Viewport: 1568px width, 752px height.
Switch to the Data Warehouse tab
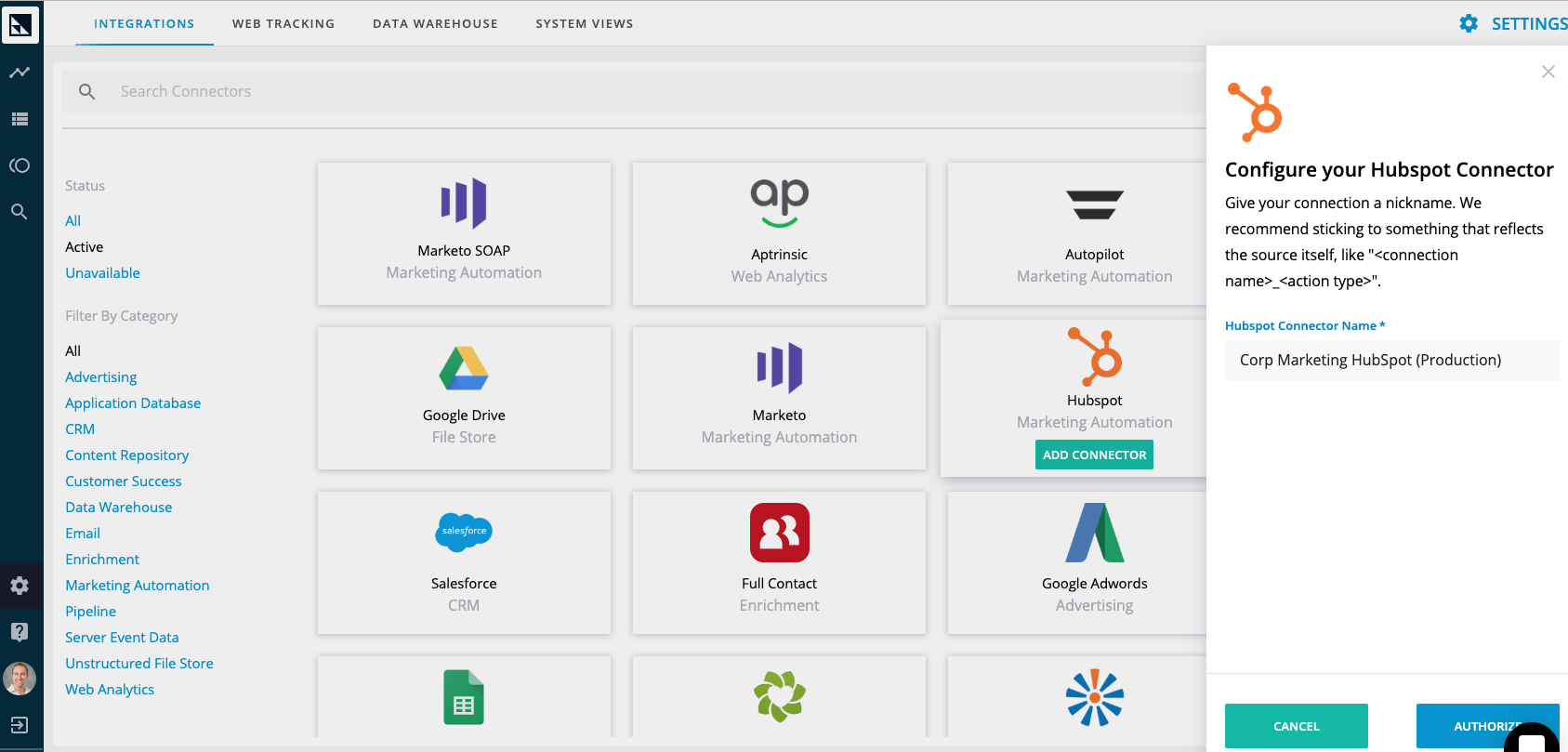(x=435, y=24)
